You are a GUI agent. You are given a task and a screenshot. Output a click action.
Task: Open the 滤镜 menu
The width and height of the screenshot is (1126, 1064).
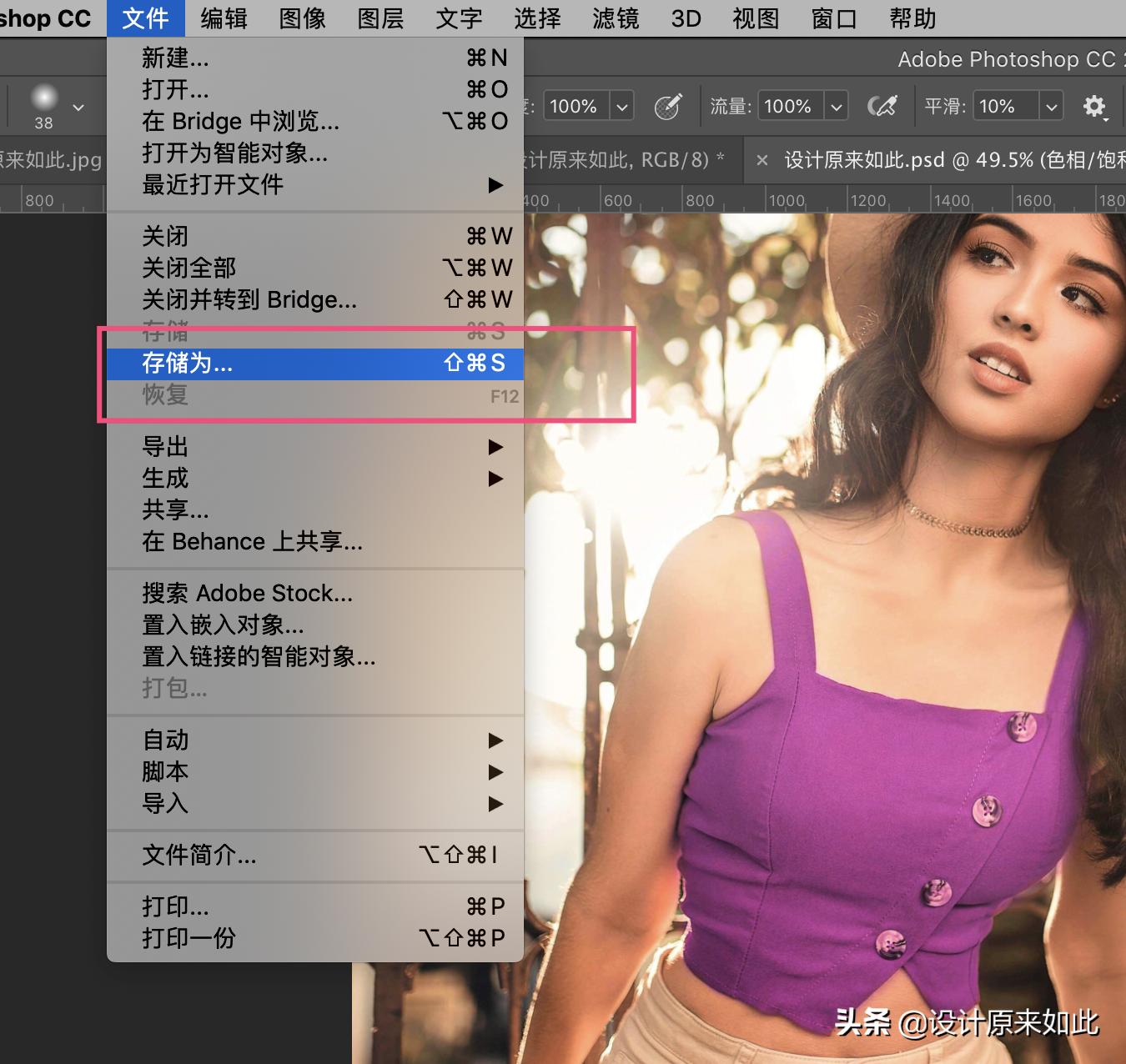coord(615,18)
